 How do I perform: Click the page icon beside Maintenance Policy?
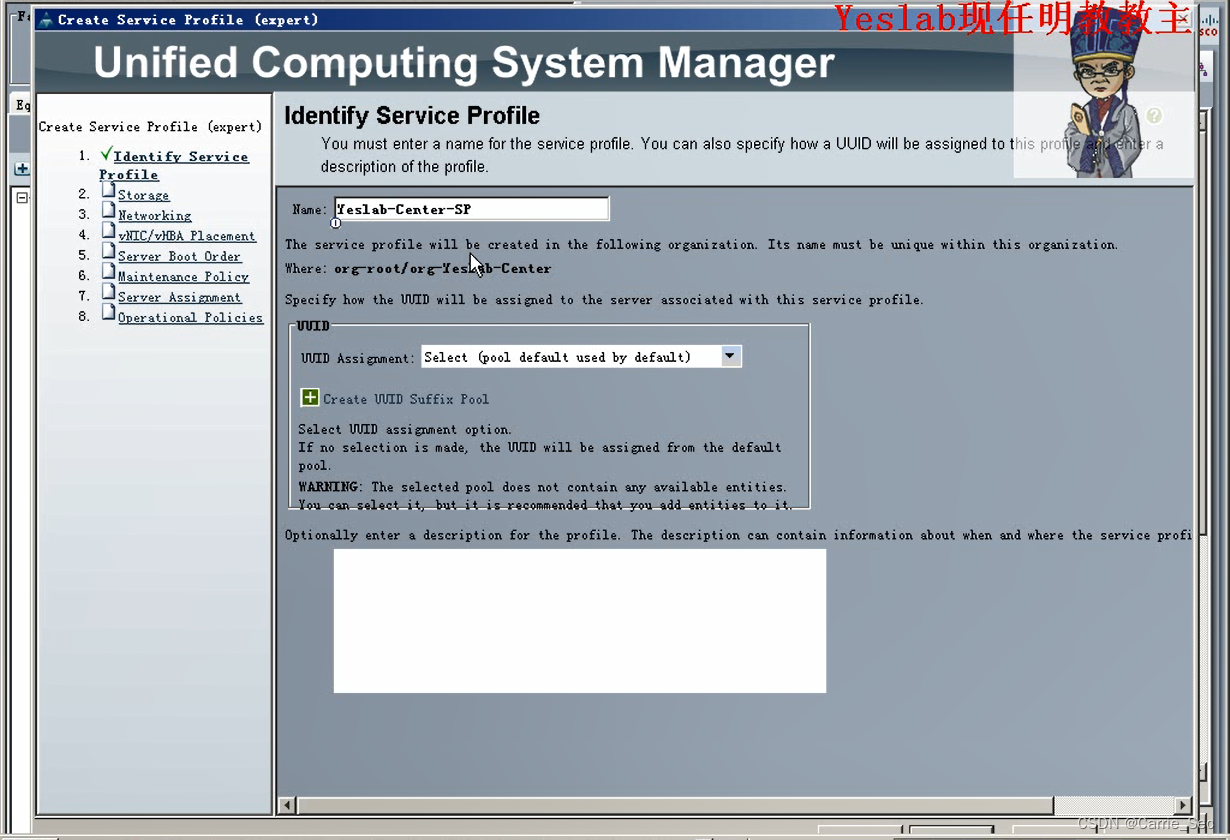tap(108, 271)
